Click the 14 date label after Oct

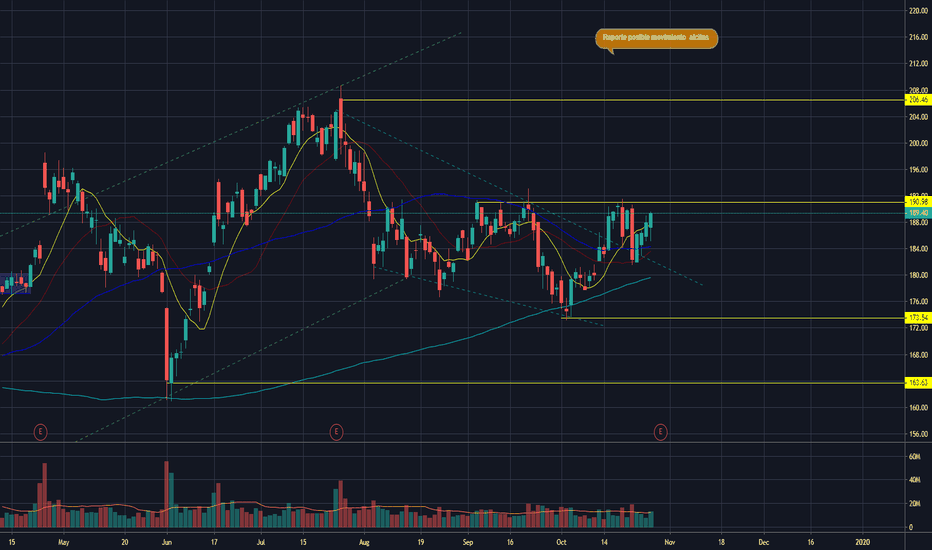tap(604, 542)
